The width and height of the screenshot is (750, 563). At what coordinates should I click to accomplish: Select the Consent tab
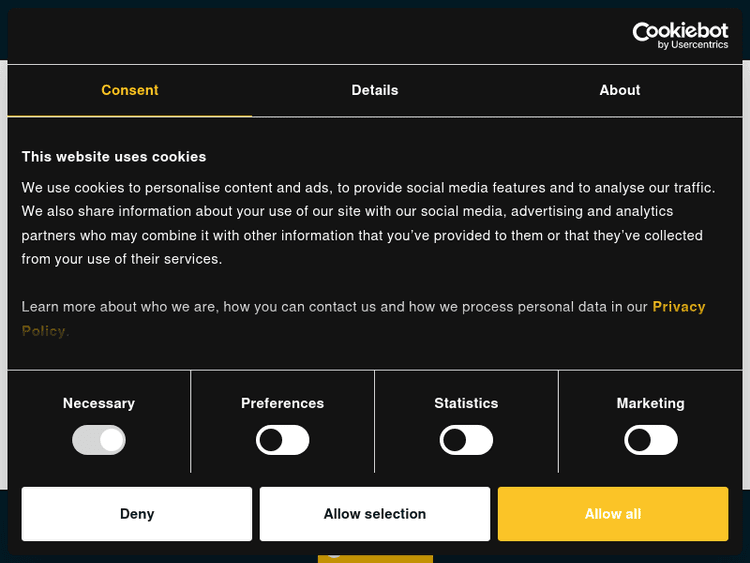130,90
